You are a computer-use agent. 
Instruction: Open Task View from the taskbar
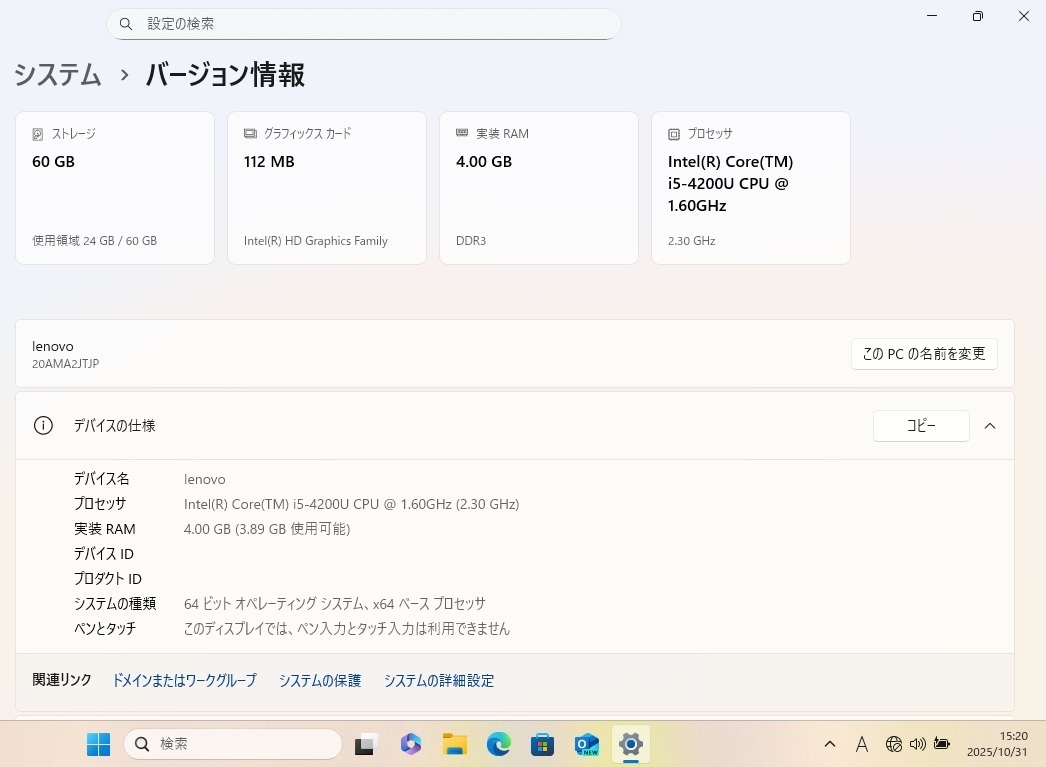coord(367,744)
